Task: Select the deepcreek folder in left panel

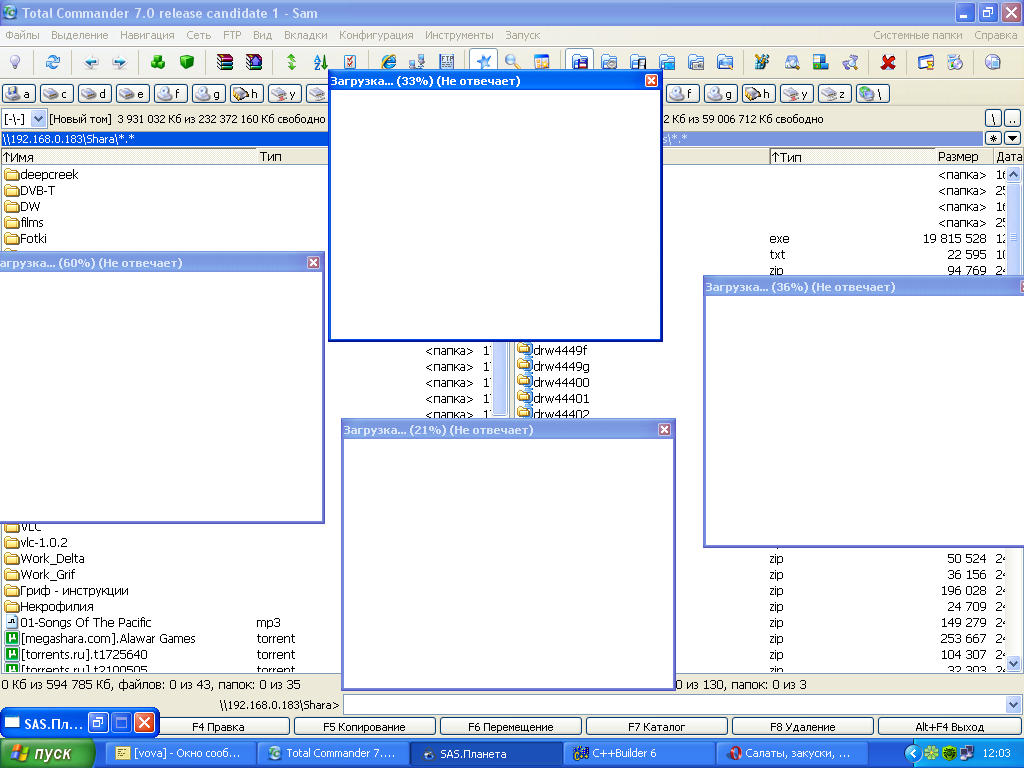Action: [x=49, y=175]
